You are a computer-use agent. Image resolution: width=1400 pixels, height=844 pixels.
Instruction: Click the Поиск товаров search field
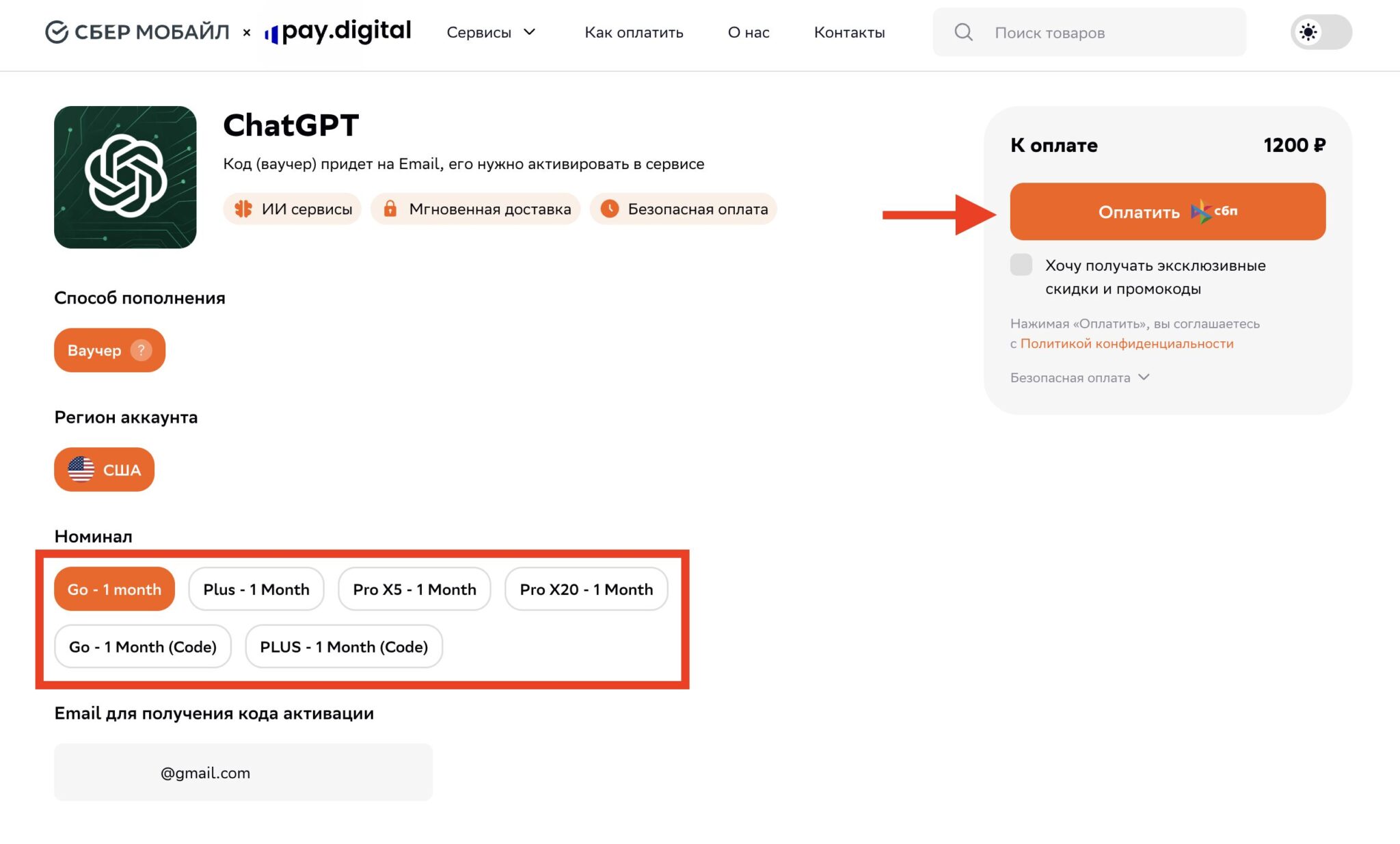(x=1089, y=32)
